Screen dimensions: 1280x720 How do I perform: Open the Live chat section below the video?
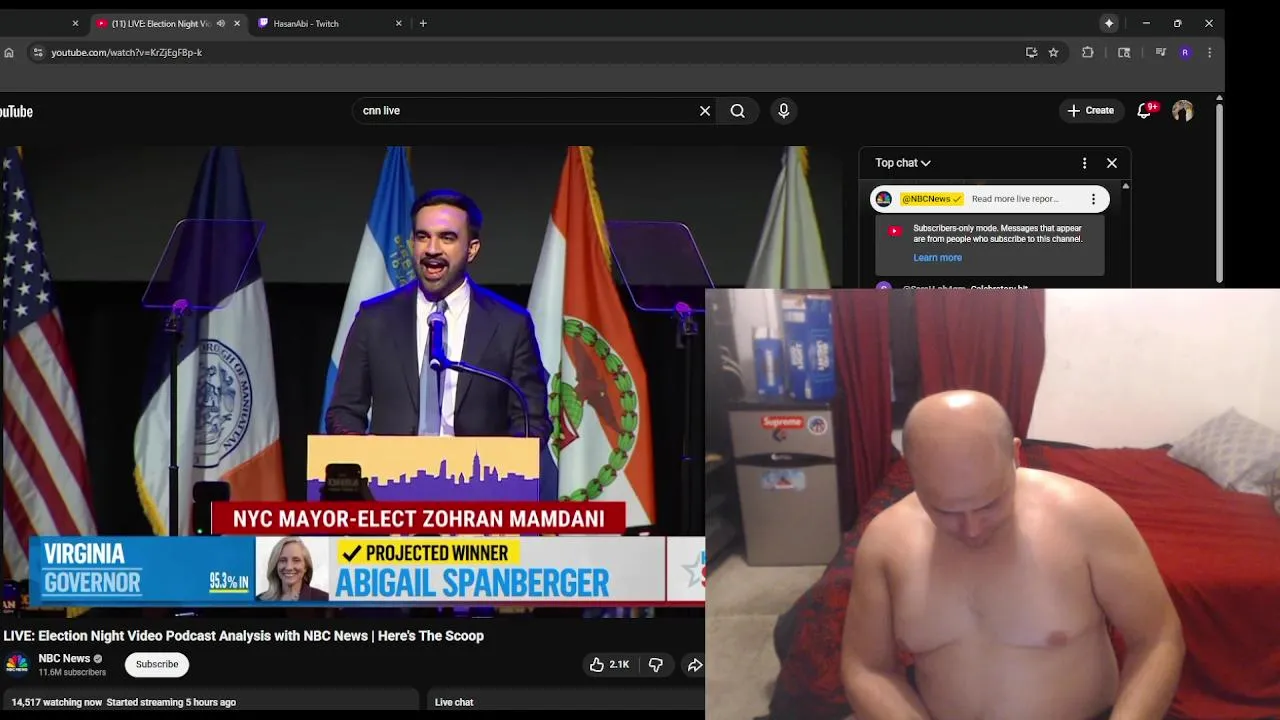point(454,702)
